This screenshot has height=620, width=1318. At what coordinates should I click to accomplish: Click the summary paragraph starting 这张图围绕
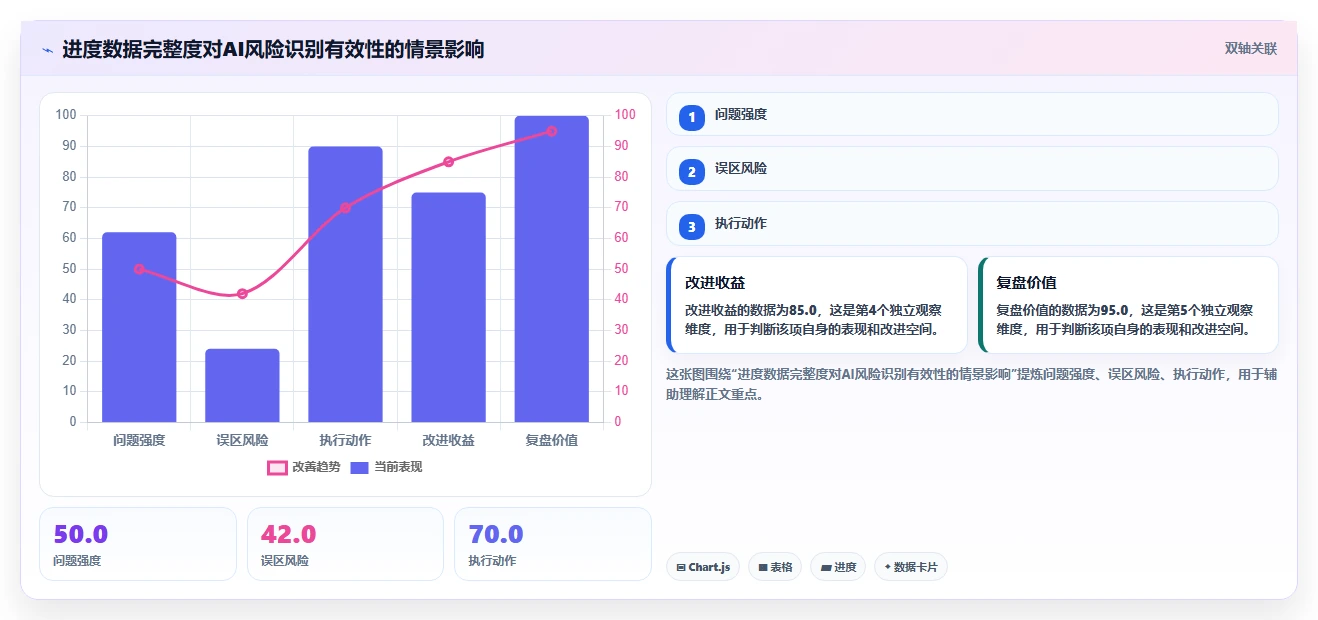(x=972, y=384)
